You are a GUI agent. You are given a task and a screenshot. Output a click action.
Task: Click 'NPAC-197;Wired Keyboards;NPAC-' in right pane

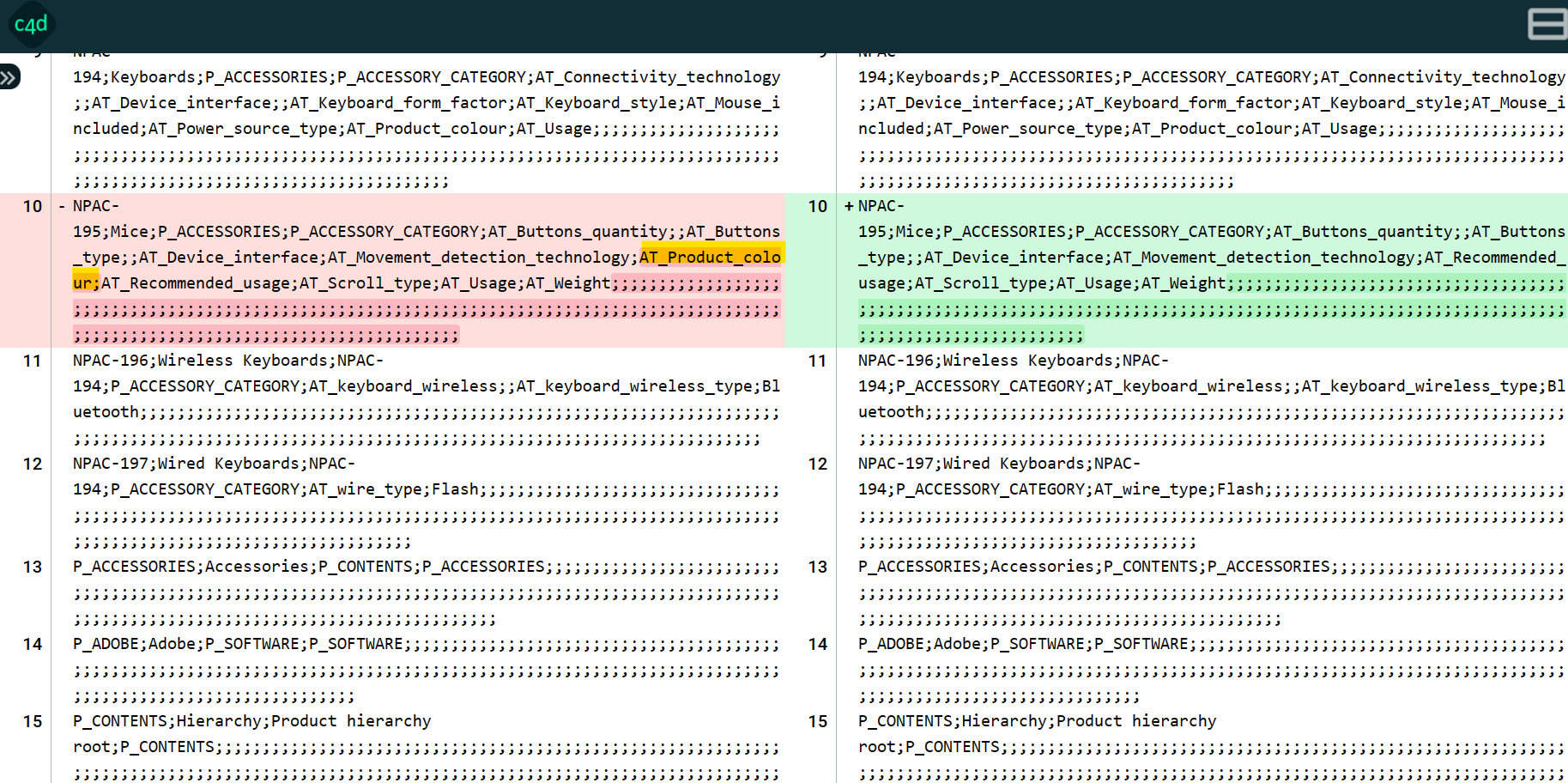[999, 464]
